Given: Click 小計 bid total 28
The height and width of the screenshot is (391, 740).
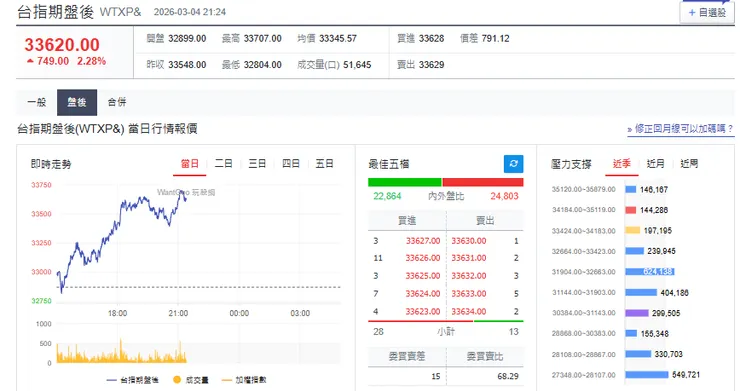Looking at the screenshot, I should point(378,332).
